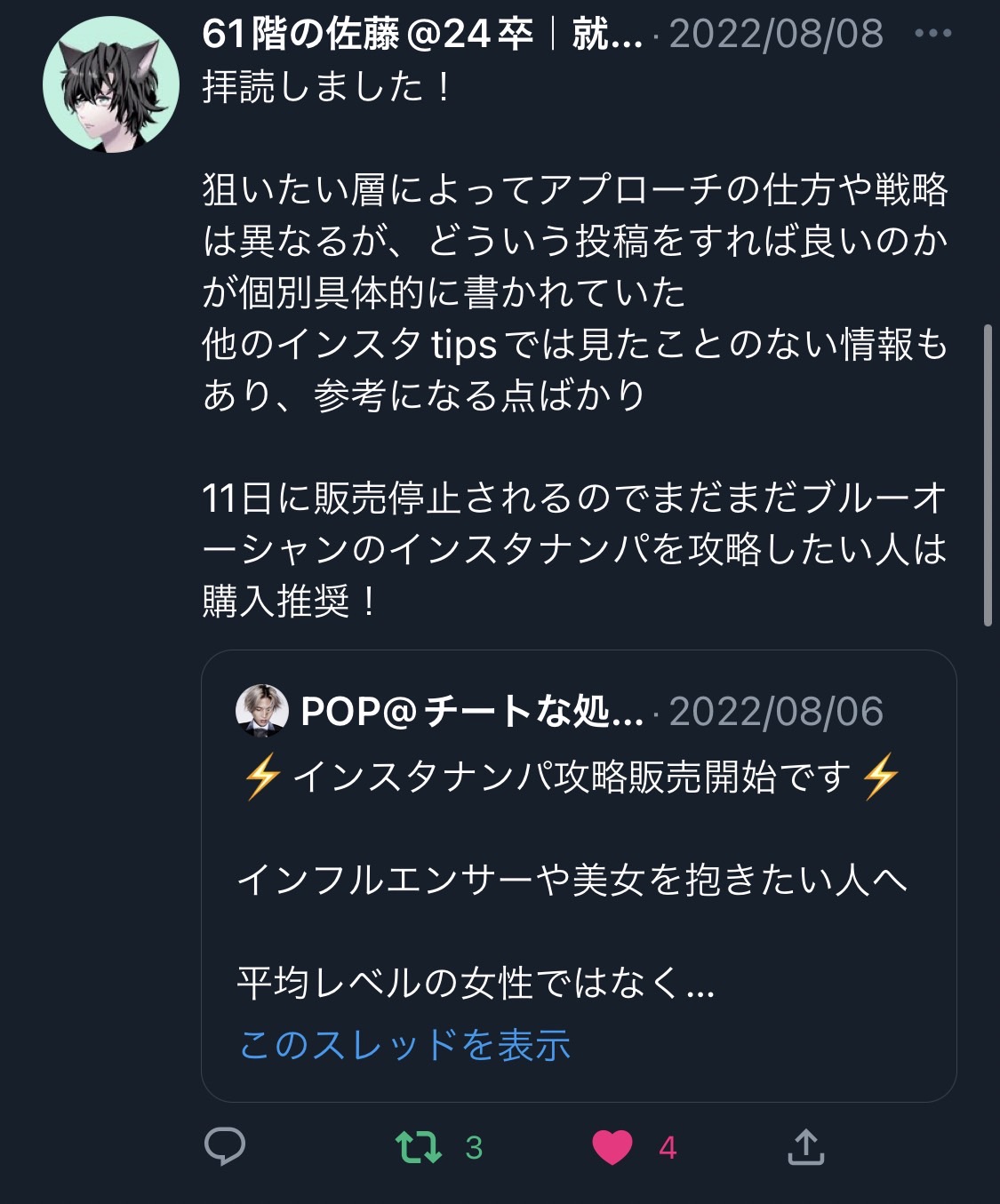Tap the green retweet arrows icon
This screenshot has height=1204, width=1000.
[x=419, y=1146]
